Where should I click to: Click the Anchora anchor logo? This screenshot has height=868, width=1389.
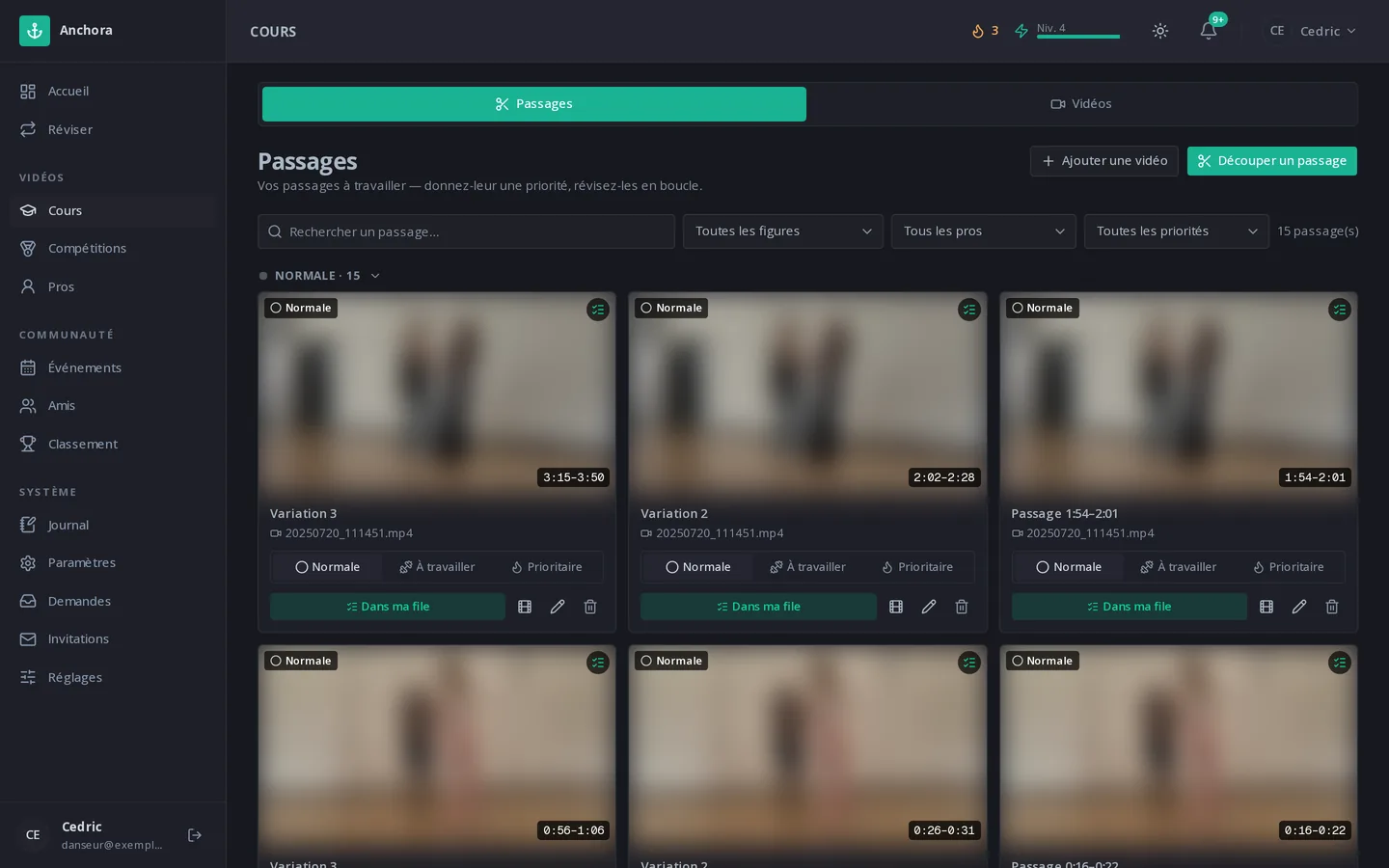tap(35, 31)
